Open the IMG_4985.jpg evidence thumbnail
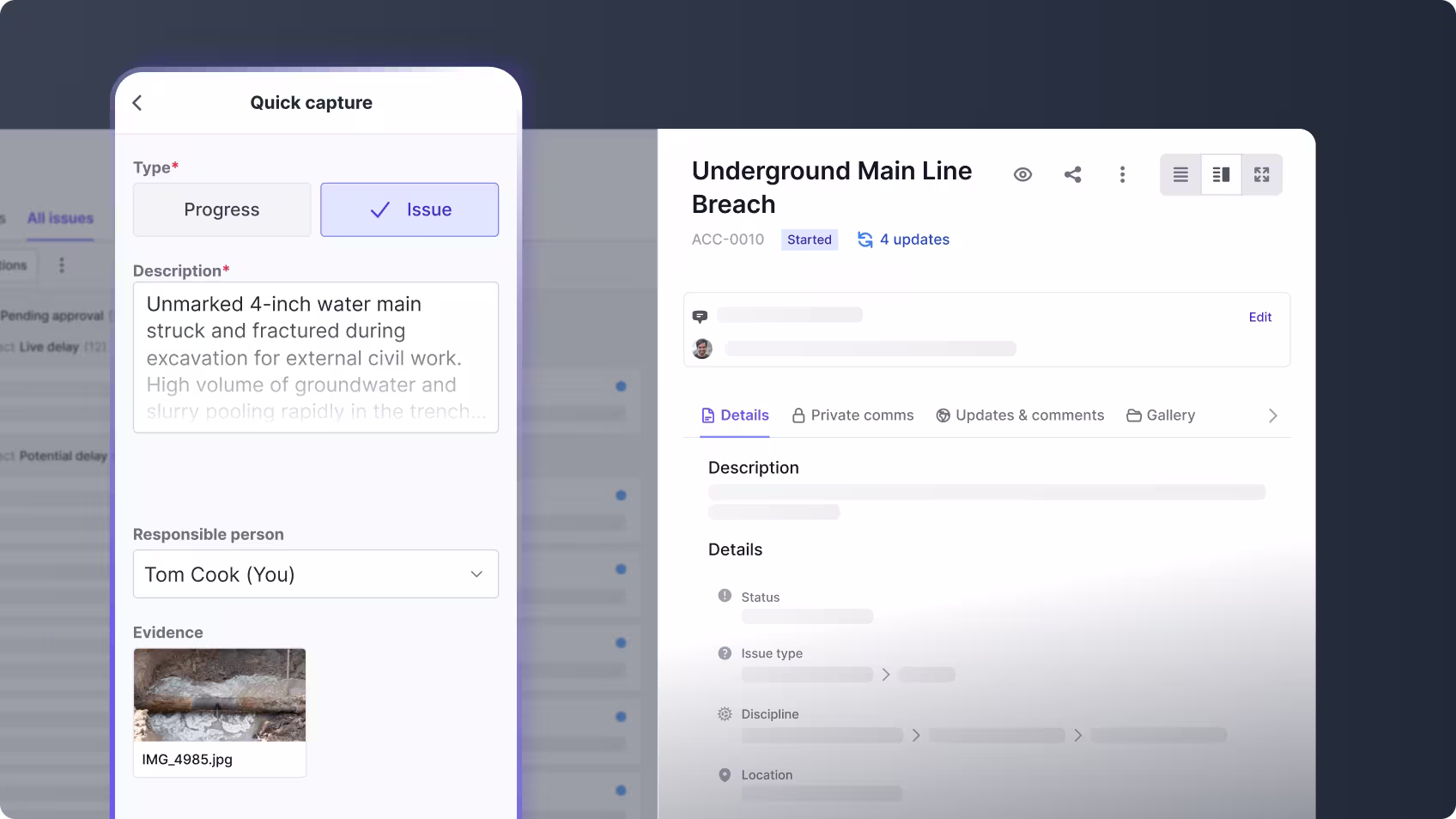Image resolution: width=1456 pixels, height=819 pixels. point(220,713)
